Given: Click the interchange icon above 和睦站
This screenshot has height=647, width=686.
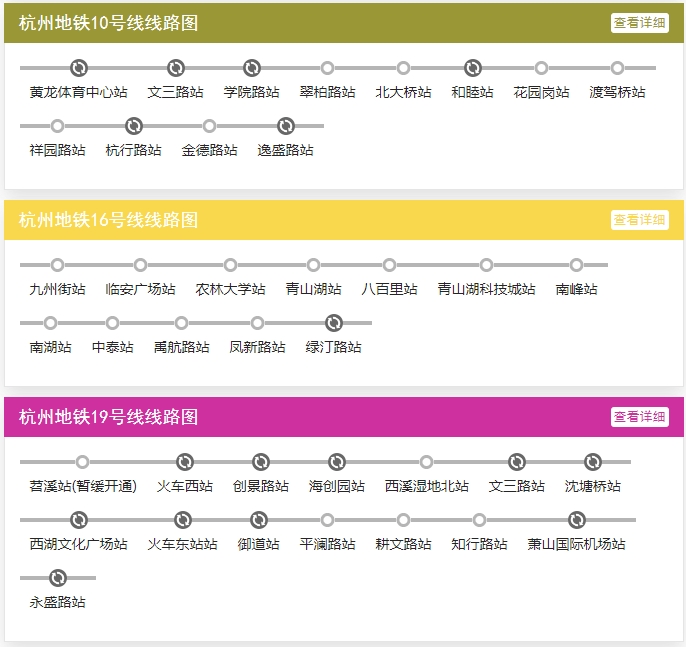Looking at the screenshot, I should click(x=473, y=68).
